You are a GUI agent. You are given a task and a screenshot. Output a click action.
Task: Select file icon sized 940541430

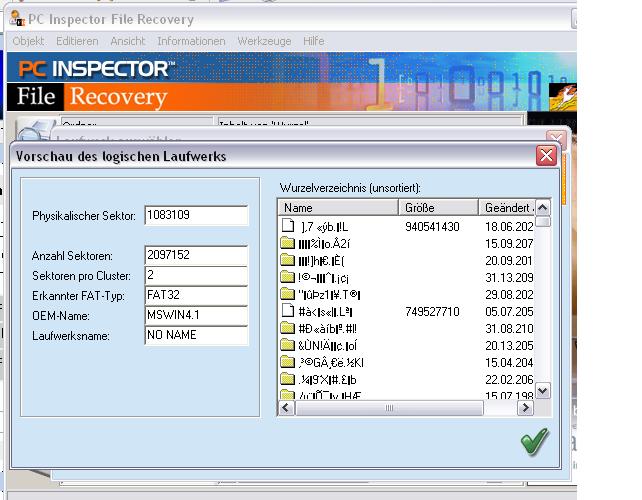pos(288,226)
